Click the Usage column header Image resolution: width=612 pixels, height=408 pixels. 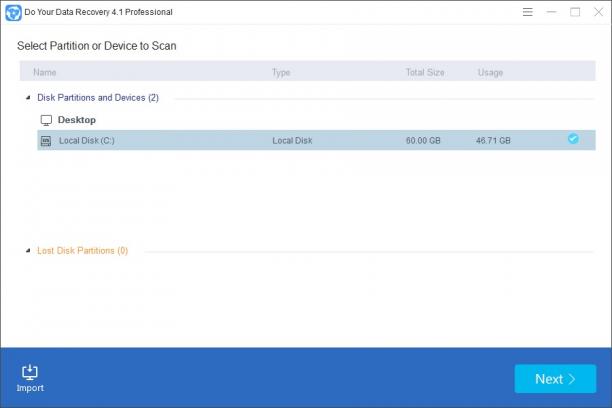[x=490, y=73]
